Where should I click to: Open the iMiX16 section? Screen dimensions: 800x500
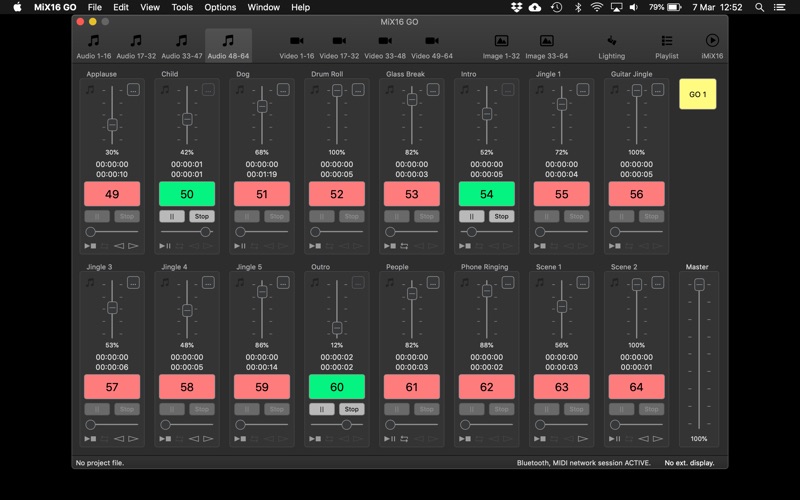712,46
